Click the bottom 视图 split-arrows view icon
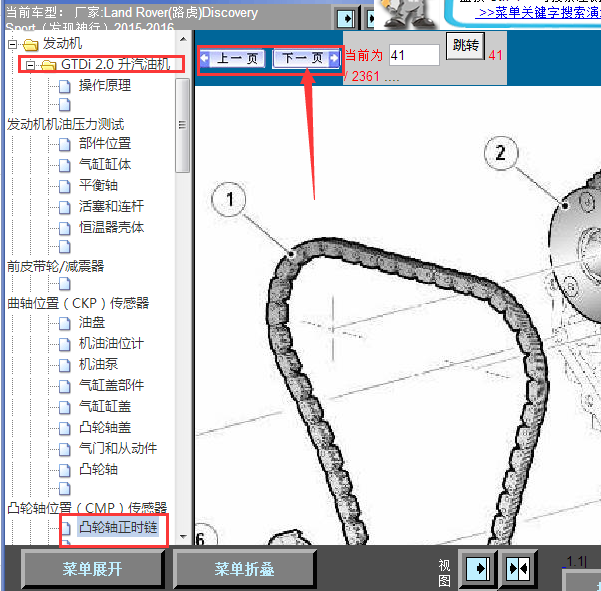The image size is (601, 591). tap(518, 568)
